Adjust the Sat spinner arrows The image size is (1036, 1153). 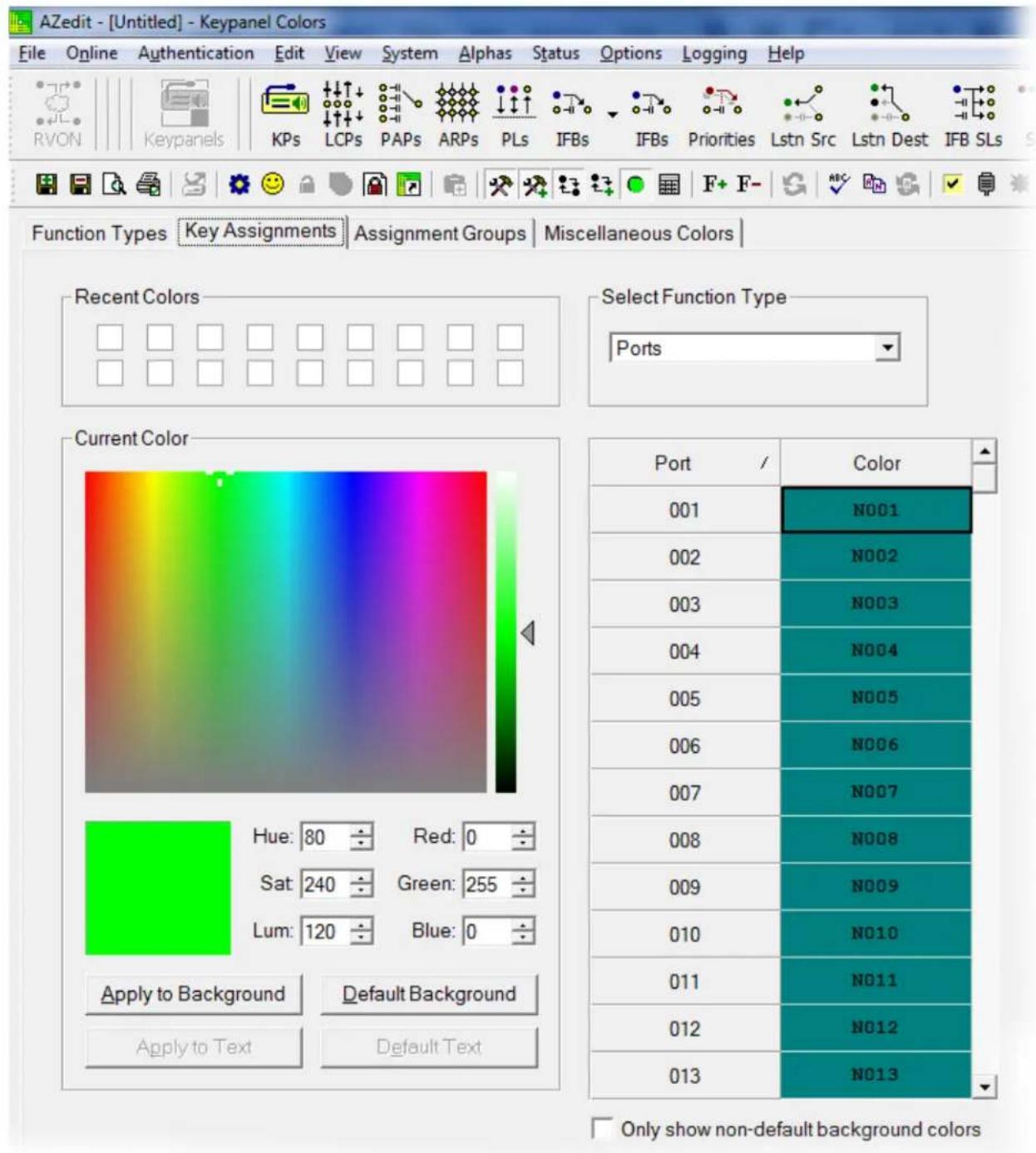coord(361,884)
